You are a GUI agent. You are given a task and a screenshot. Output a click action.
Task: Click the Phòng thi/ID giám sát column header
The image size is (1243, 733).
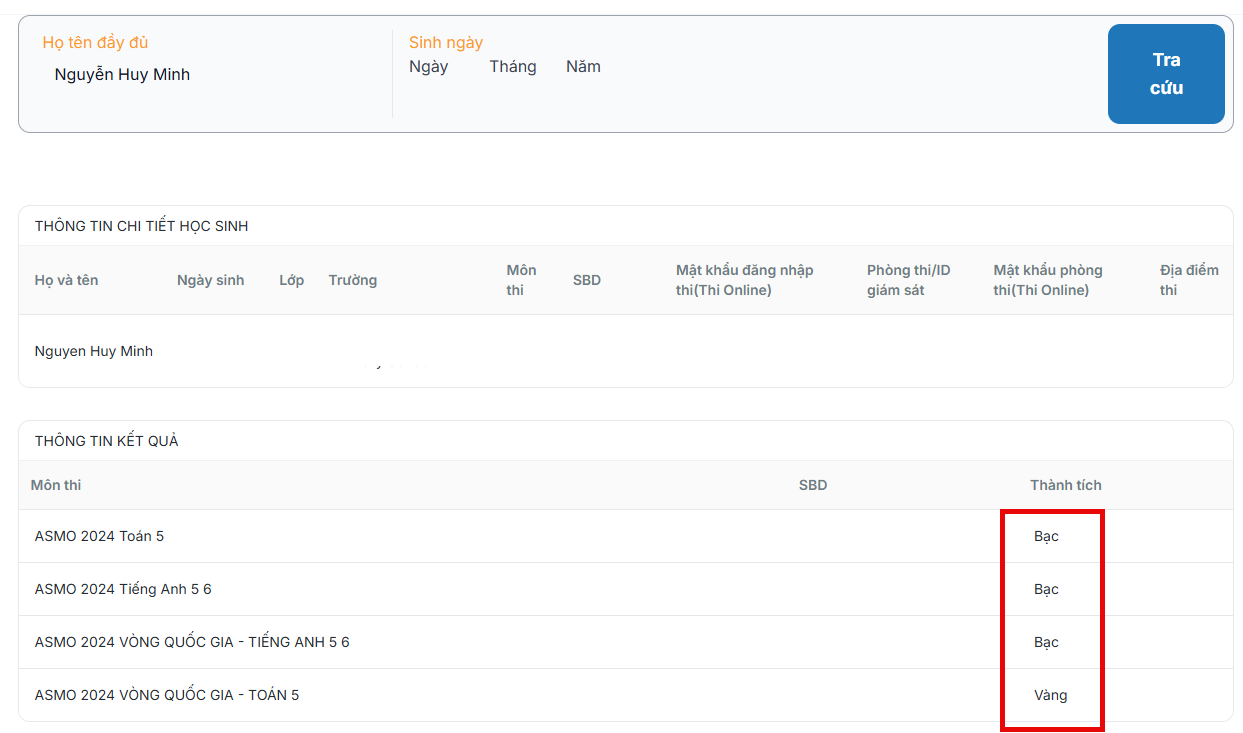909,280
